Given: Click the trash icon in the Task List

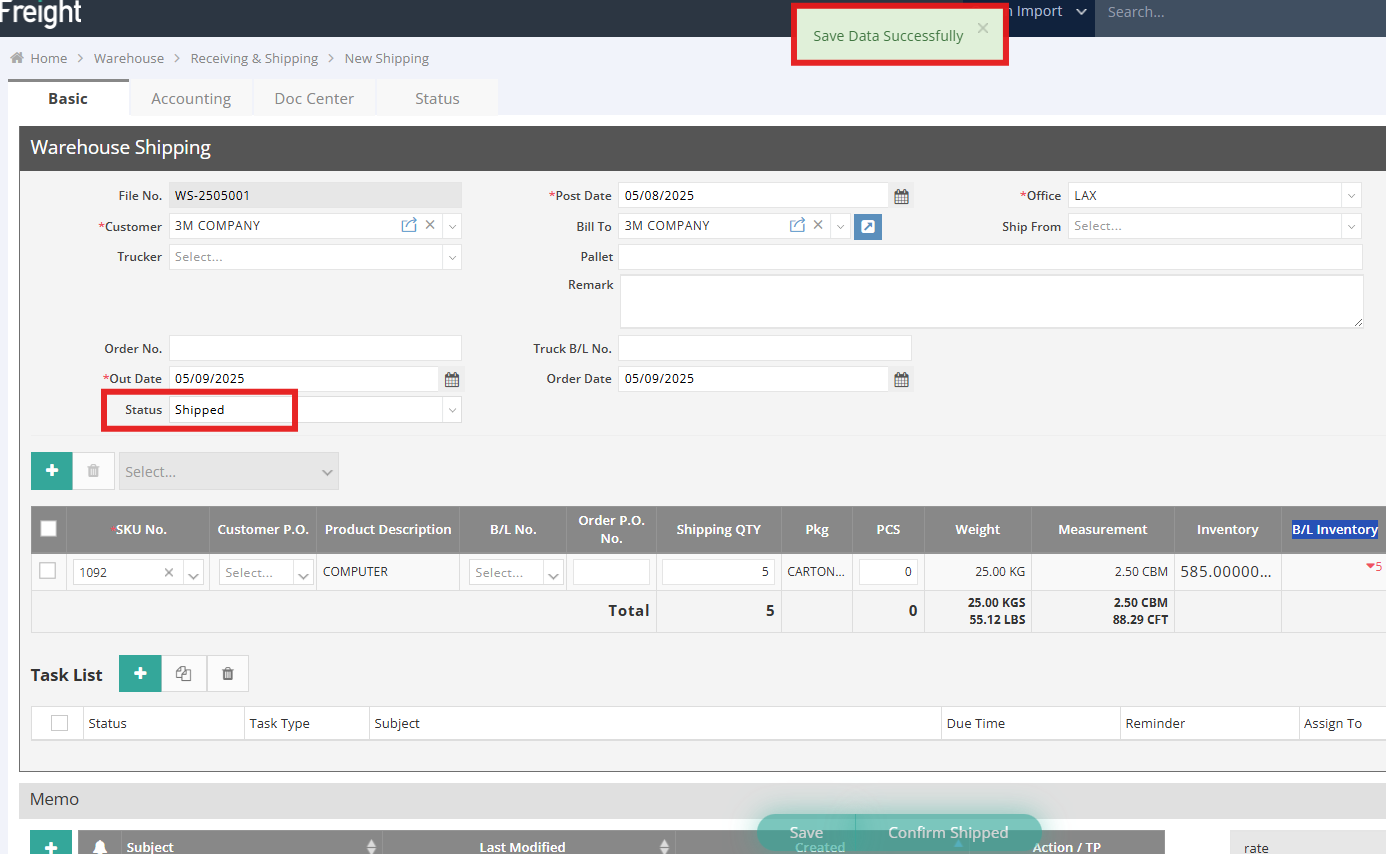Looking at the screenshot, I should pos(228,674).
